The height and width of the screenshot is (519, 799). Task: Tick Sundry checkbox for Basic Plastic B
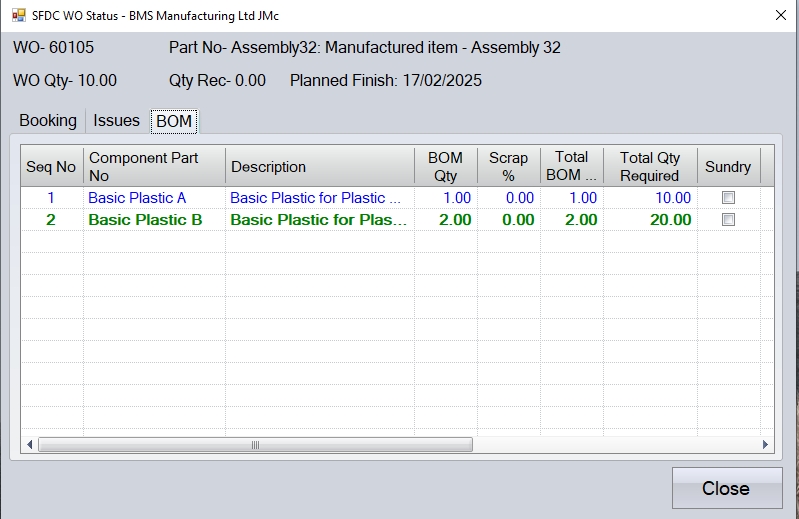(728, 220)
